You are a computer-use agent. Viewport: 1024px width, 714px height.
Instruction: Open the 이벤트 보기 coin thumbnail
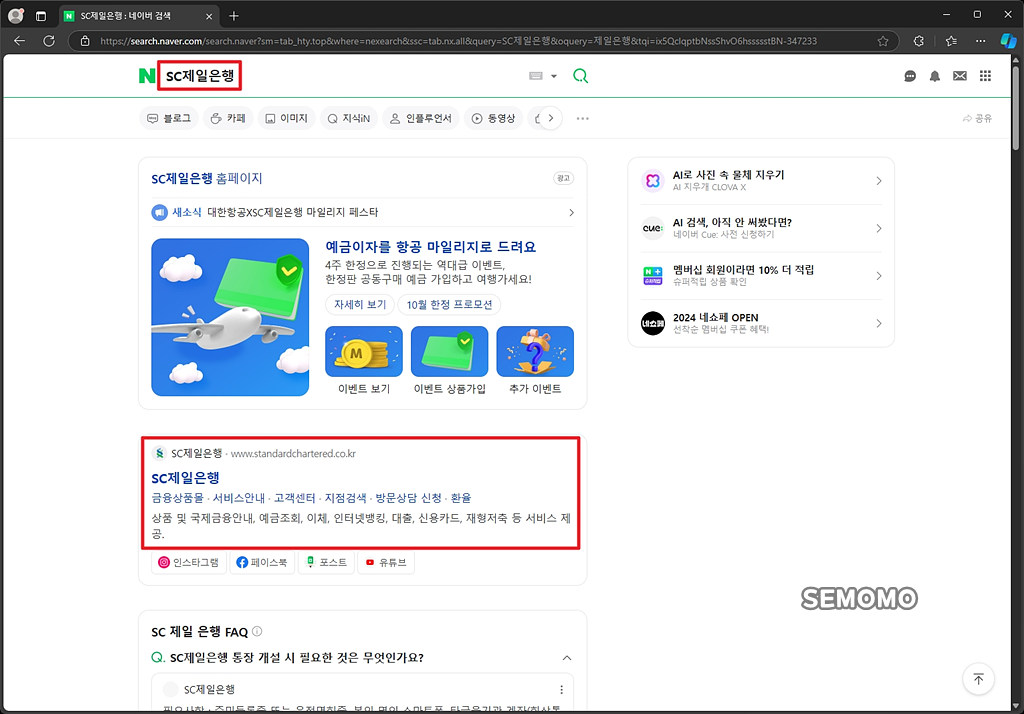coord(364,351)
